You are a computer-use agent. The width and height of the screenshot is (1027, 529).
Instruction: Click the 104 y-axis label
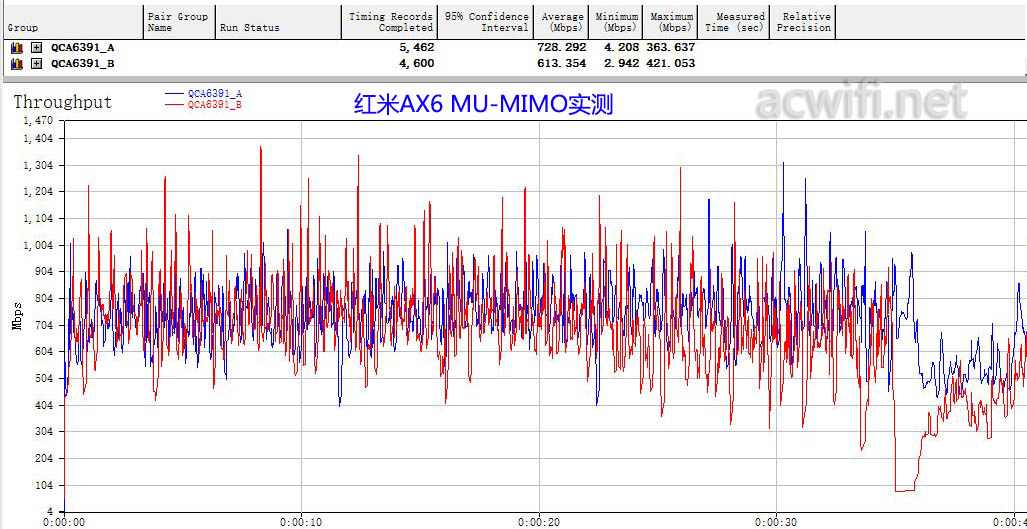tap(46, 486)
